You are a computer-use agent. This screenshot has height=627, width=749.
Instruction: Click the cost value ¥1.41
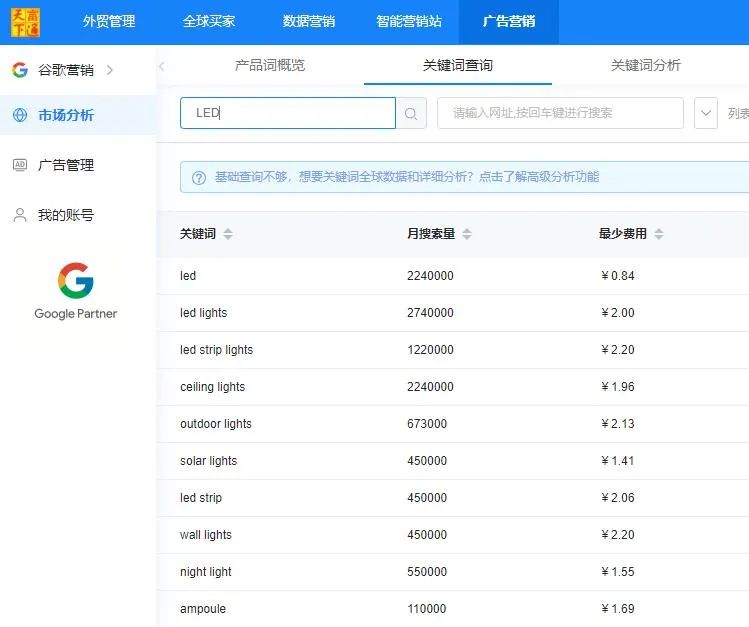(x=618, y=461)
